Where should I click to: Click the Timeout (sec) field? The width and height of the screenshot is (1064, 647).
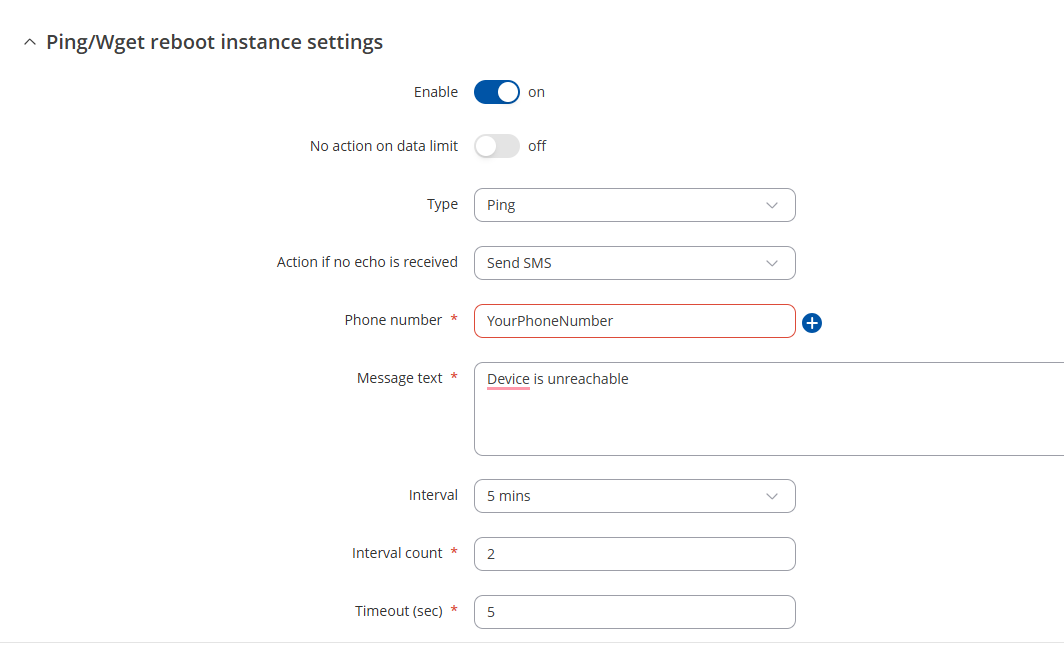[634, 612]
